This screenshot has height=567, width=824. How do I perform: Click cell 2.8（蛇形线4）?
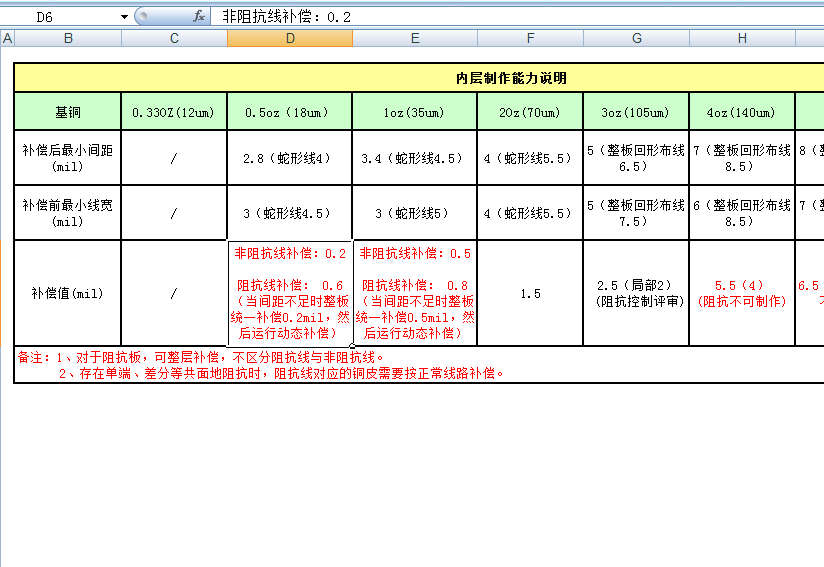click(x=290, y=158)
